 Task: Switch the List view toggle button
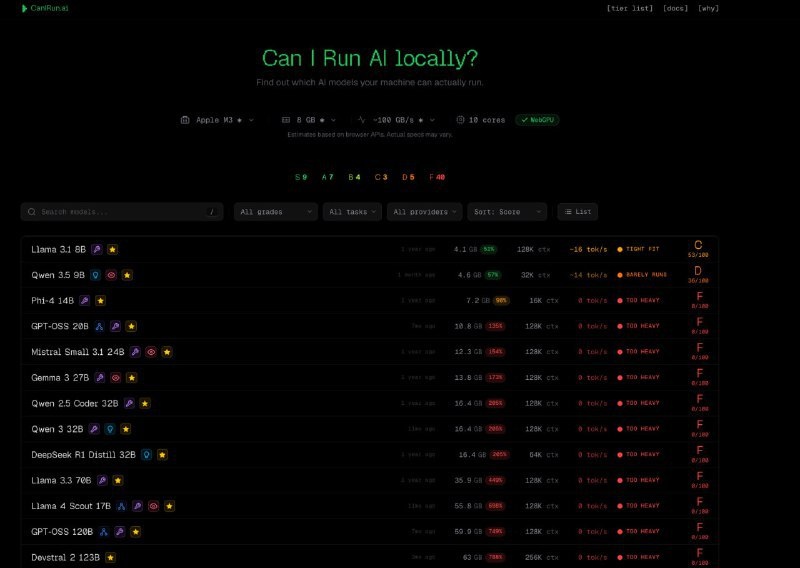coord(578,212)
